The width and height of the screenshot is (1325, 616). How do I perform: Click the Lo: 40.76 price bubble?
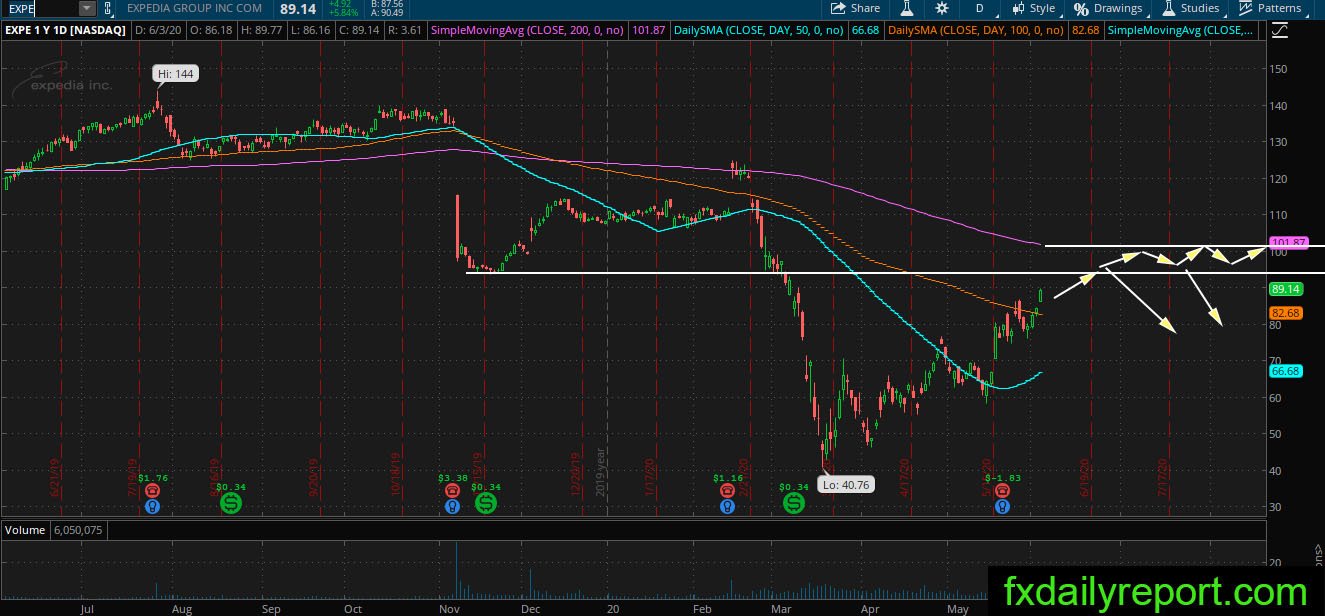coord(845,484)
